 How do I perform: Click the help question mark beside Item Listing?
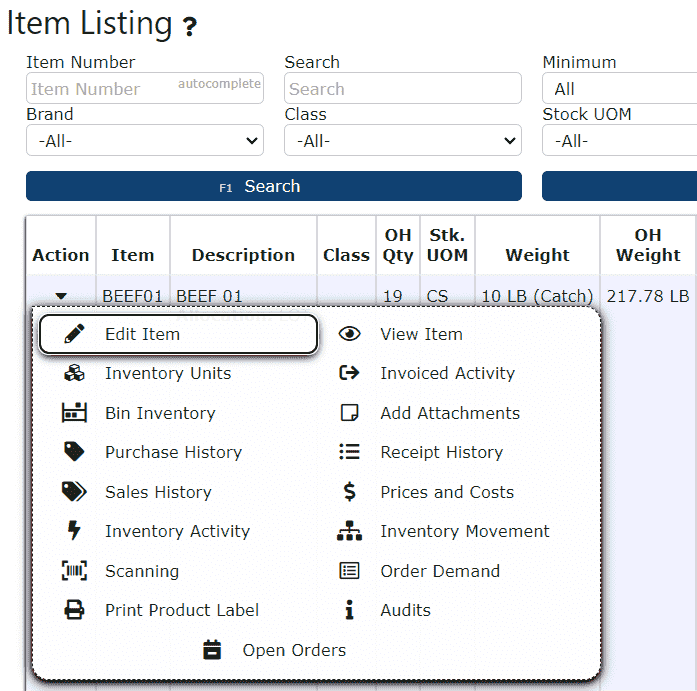189,27
